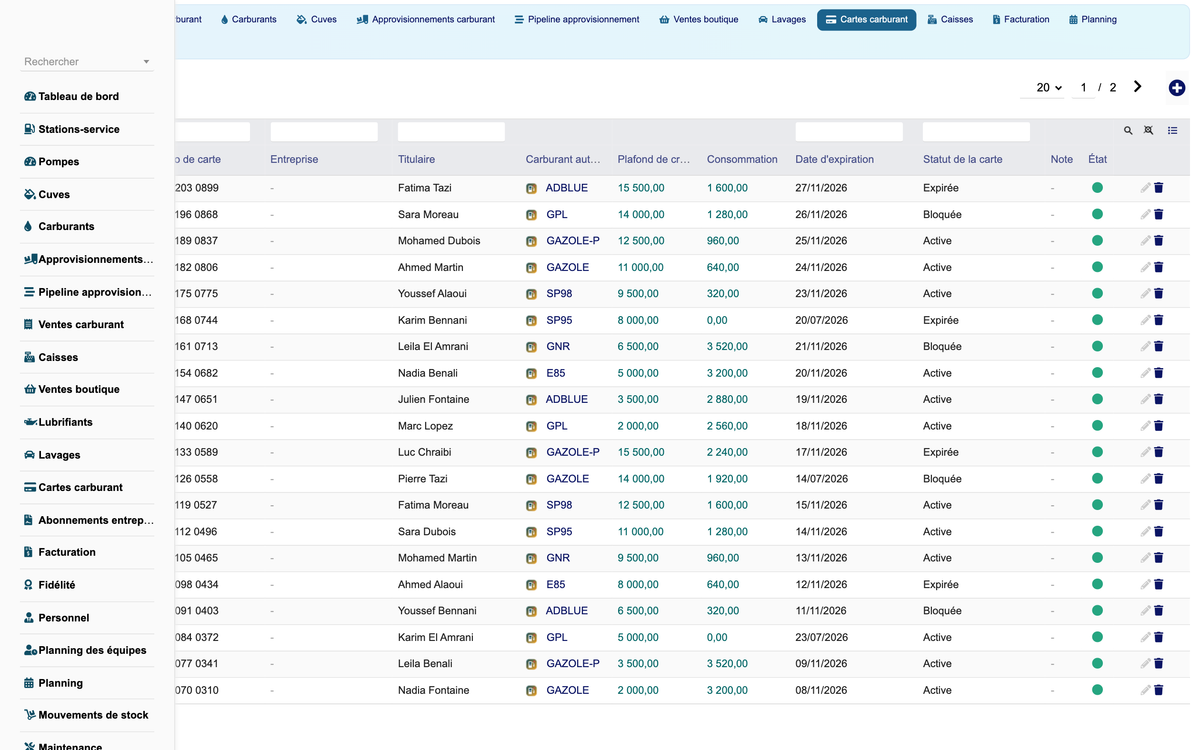The image size is (1200, 750).
Task: Delete Karim Bennani card with trash icon
Action: tap(1159, 320)
